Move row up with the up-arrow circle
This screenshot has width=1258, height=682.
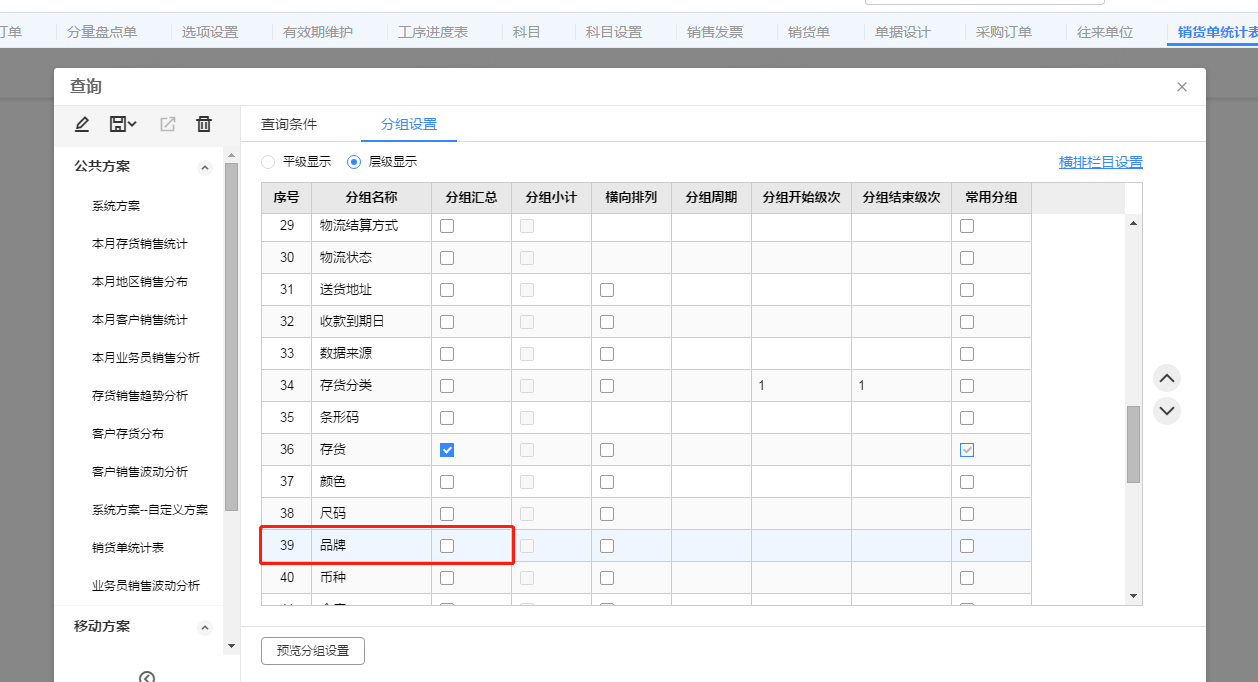pyautogui.click(x=1167, y=379)
